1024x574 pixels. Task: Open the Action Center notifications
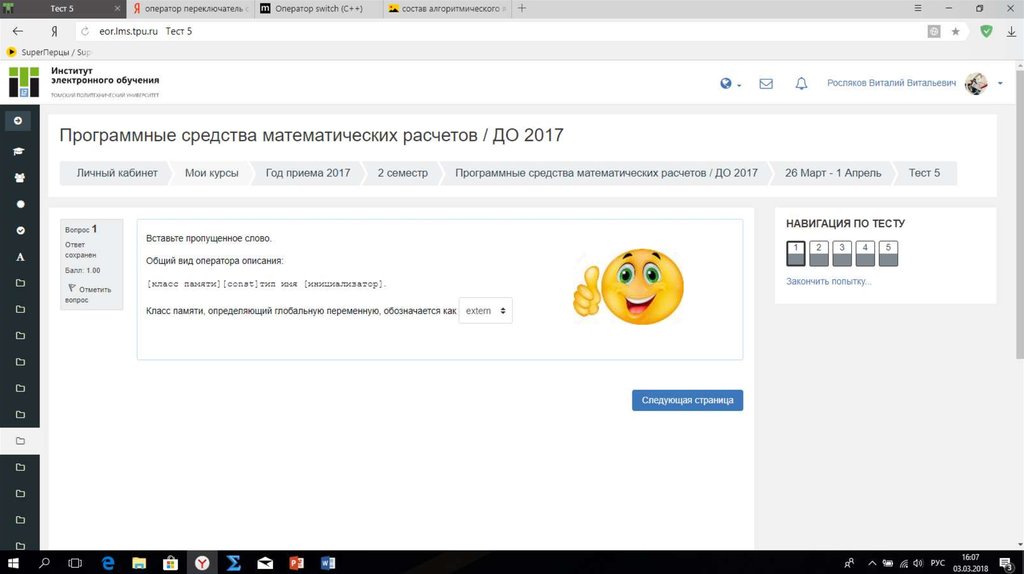pos(1007,563)
